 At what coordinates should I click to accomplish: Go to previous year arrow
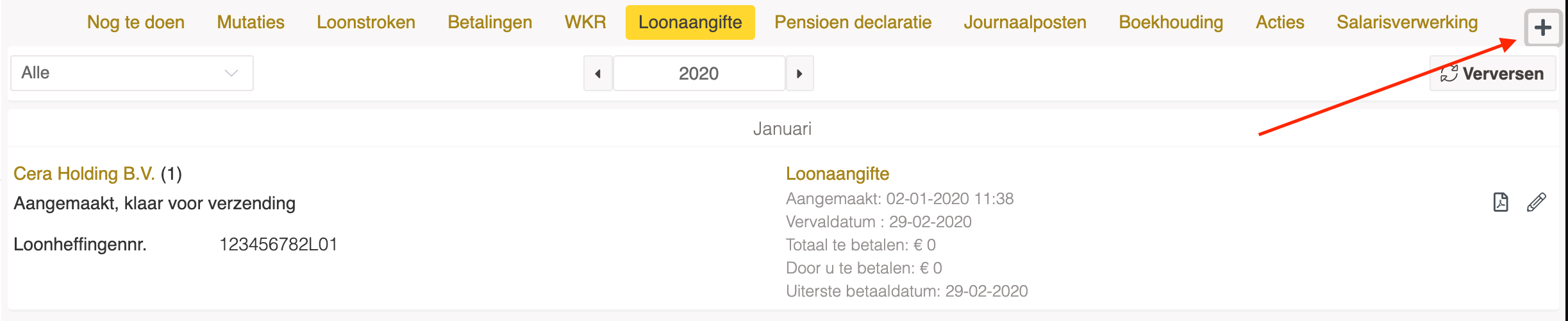(x=597, y=73)
